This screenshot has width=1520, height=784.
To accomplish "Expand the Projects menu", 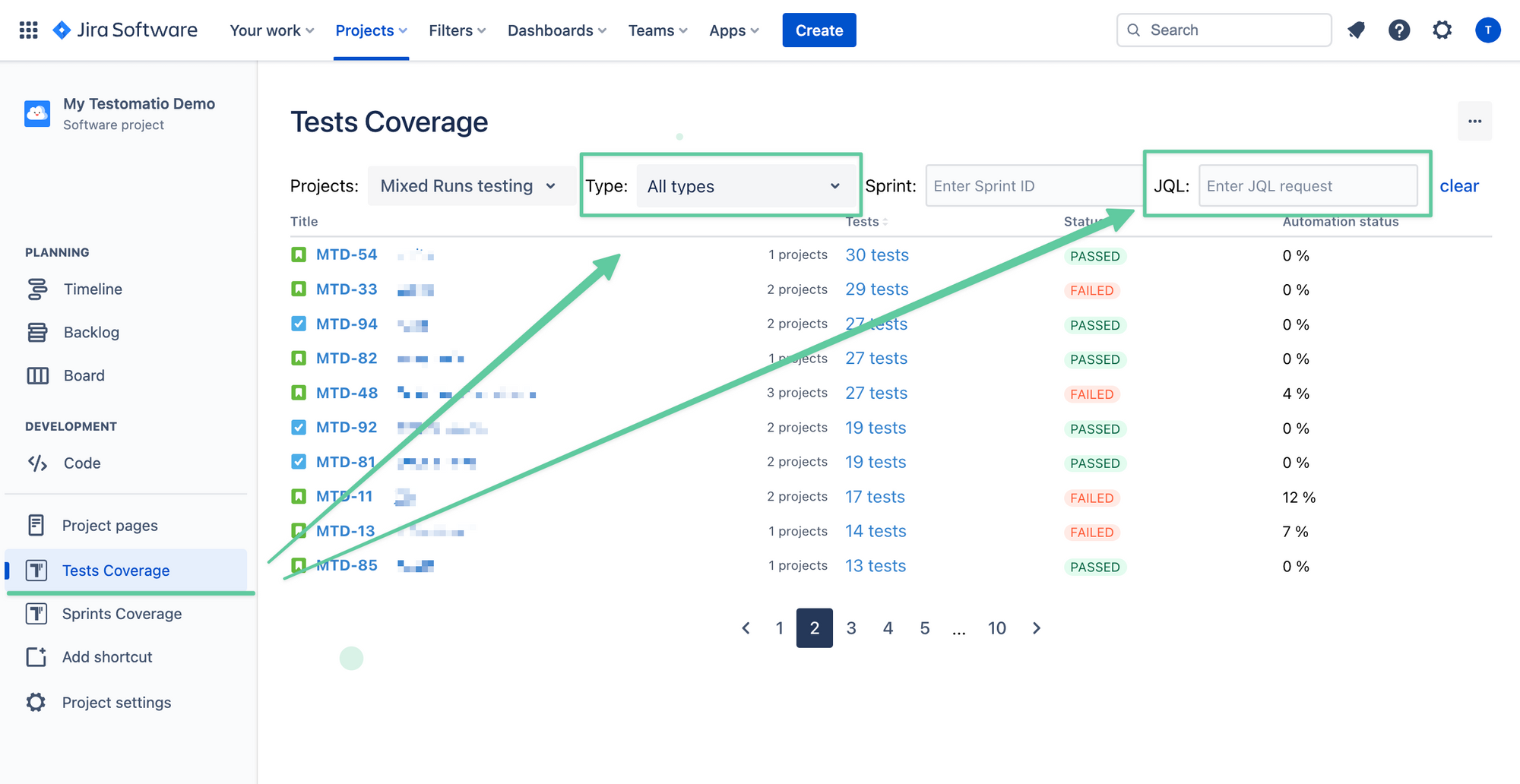I will point(372,30).
